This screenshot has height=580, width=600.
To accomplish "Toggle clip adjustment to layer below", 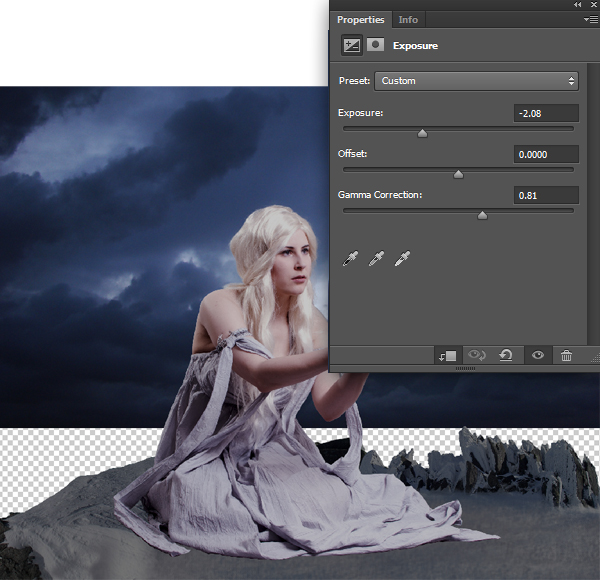I will (x=447, y=356).
